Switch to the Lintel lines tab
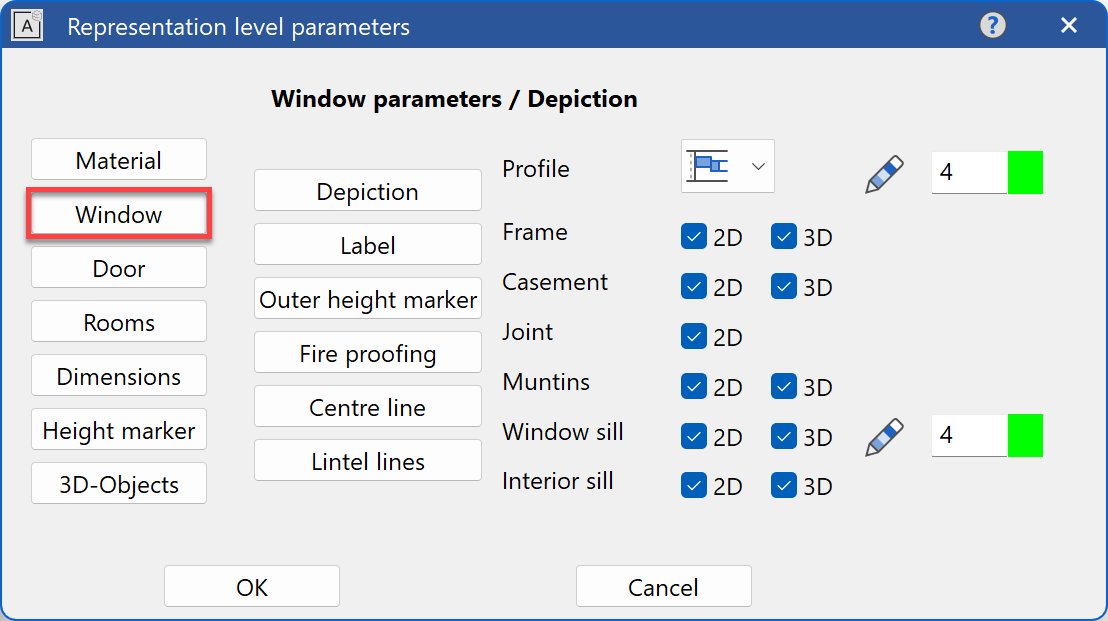 pos(367,460)
